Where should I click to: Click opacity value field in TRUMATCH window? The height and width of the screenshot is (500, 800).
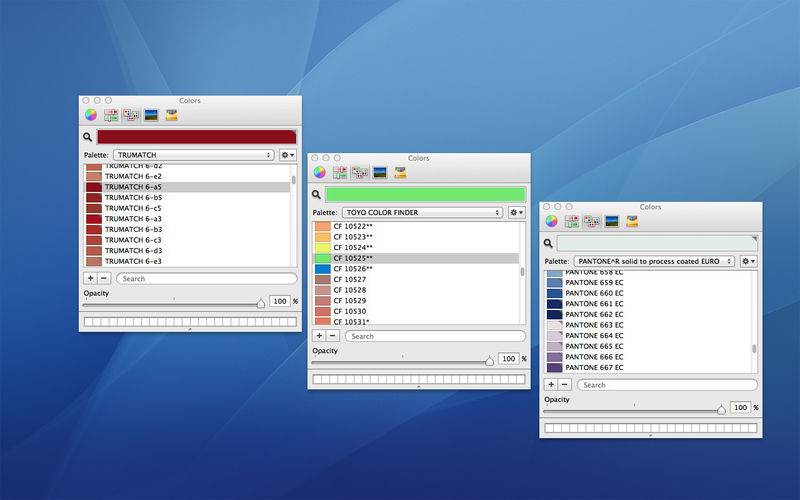280,302
